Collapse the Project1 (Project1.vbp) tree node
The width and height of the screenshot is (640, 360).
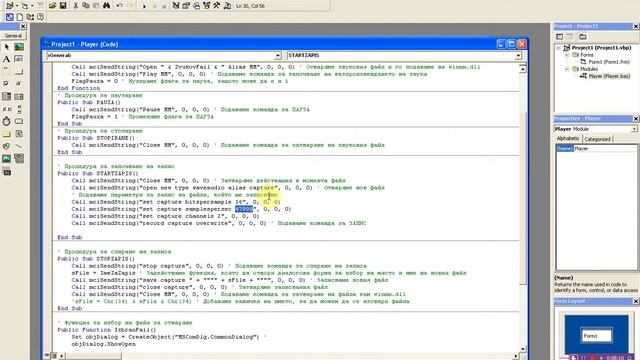[558, 48]
